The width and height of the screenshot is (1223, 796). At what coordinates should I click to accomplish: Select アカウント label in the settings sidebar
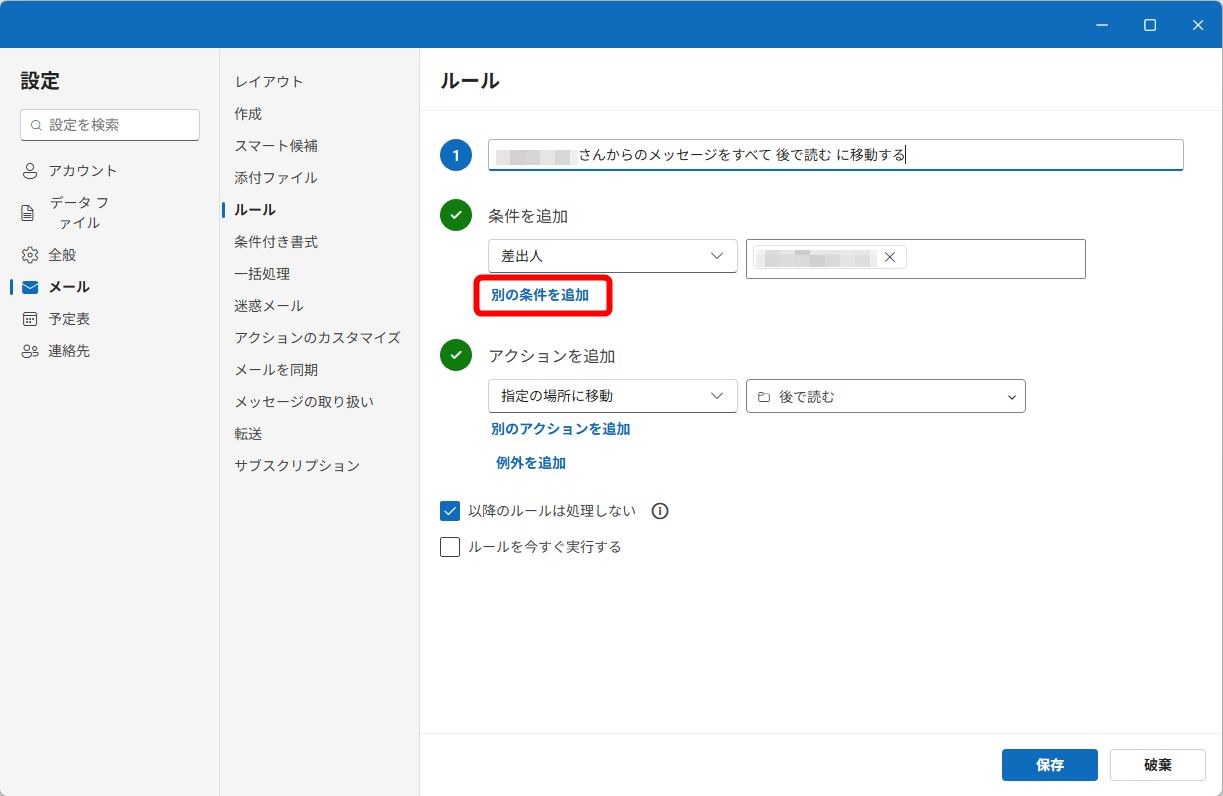pos(83,171)
